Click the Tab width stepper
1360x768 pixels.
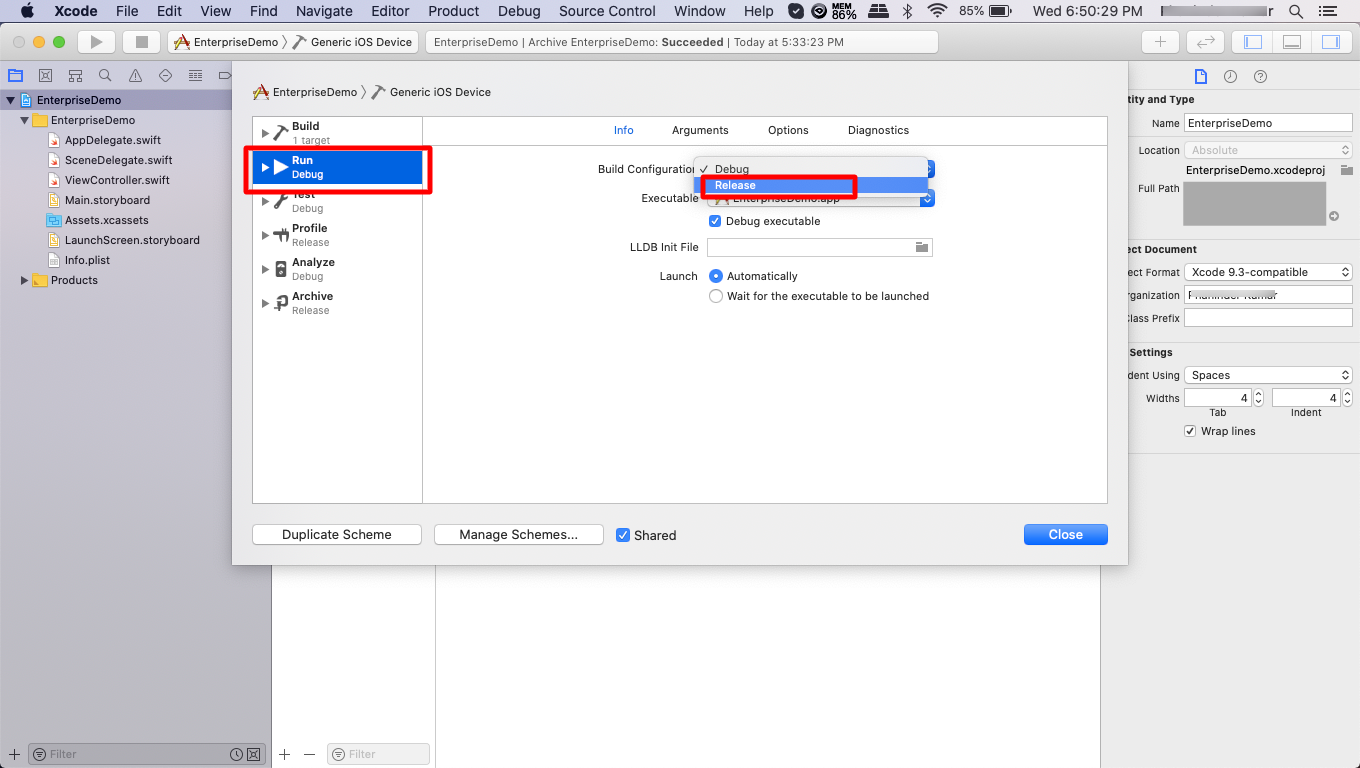[1258, 398]
